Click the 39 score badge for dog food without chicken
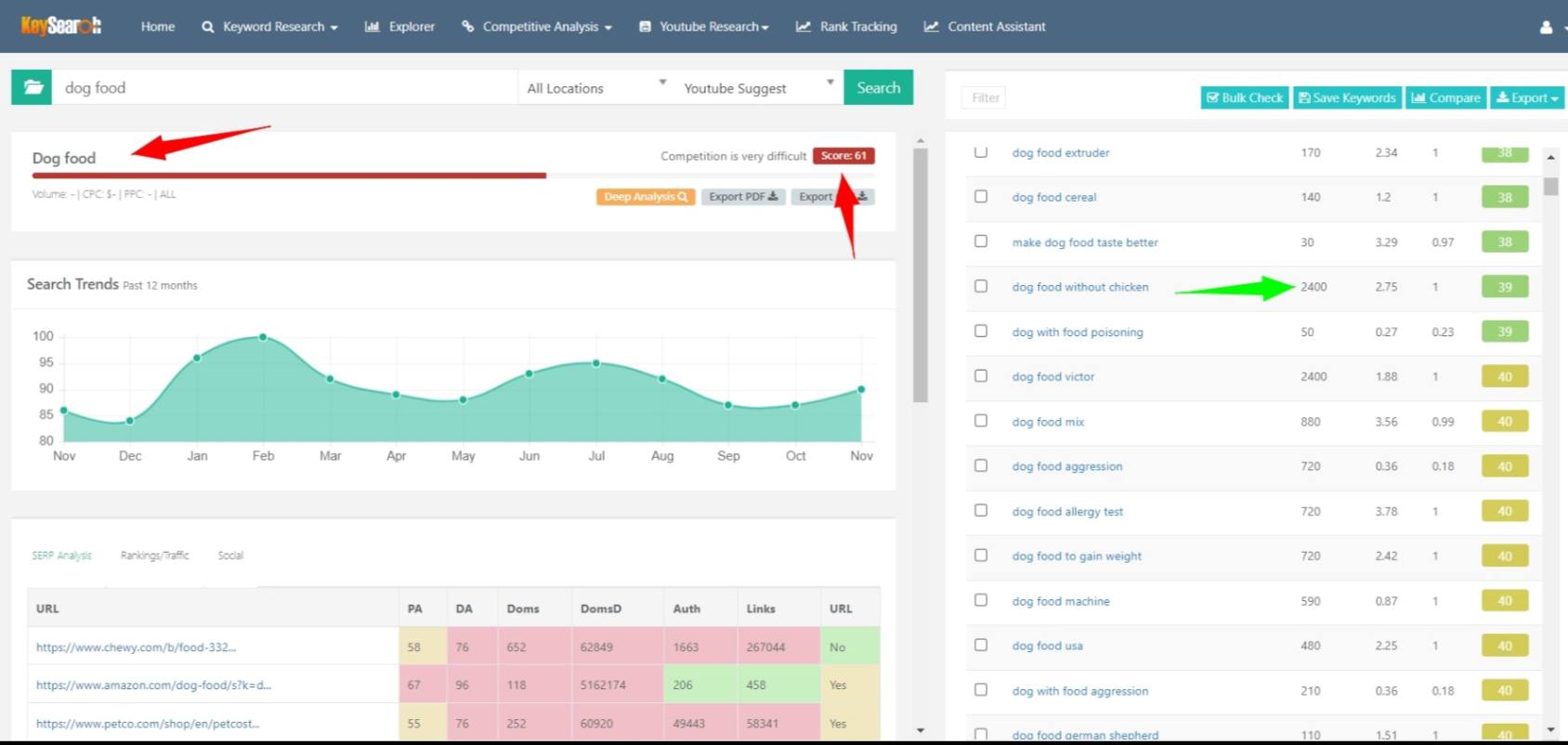Viewport: 1568px width, 745px height. [x=1505, y=287]
